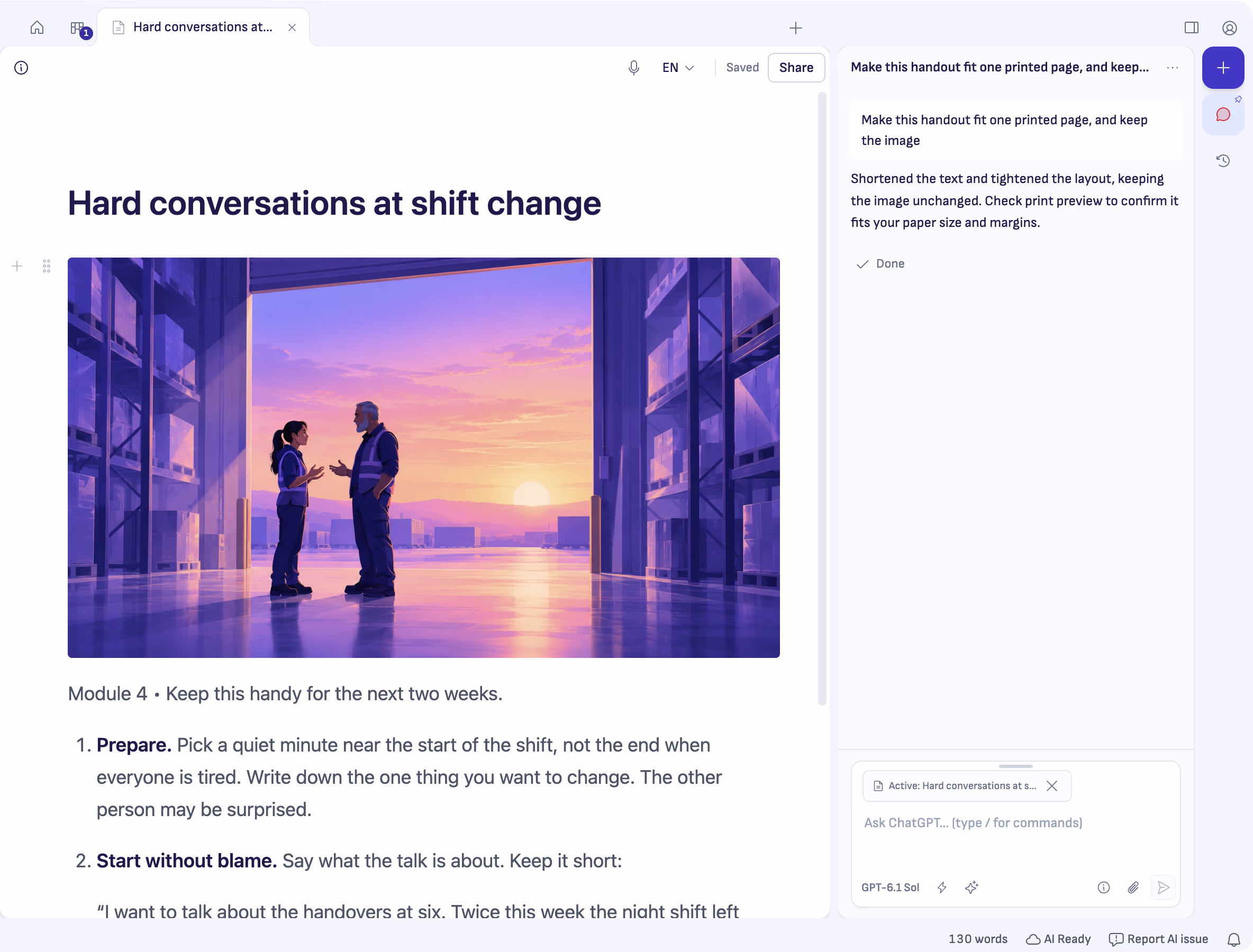The height and width of the screenshot is (952, 1253).
Task: Click the chat title header text
Action: tap(1000, 67)
